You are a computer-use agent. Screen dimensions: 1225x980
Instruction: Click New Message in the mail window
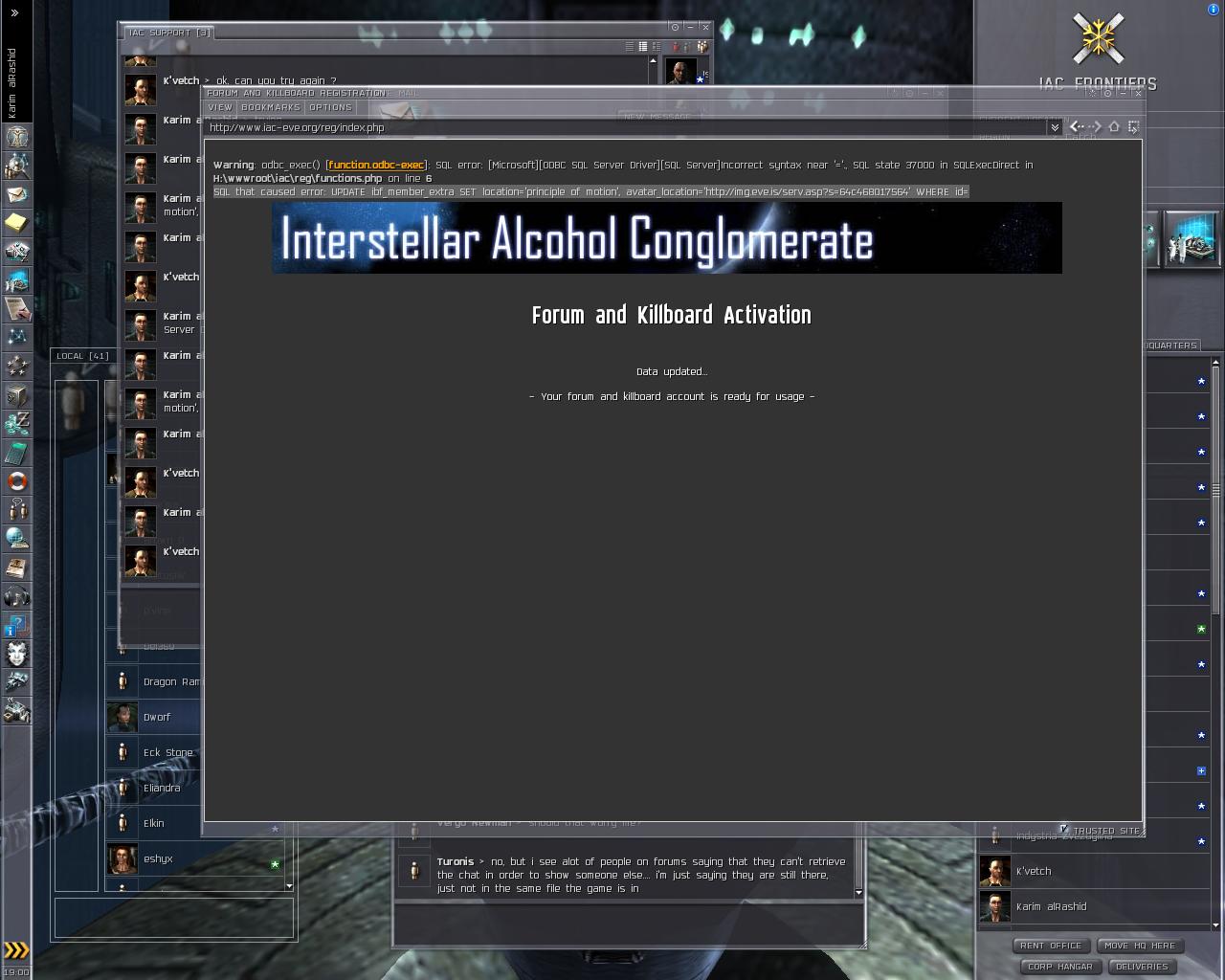657,117
